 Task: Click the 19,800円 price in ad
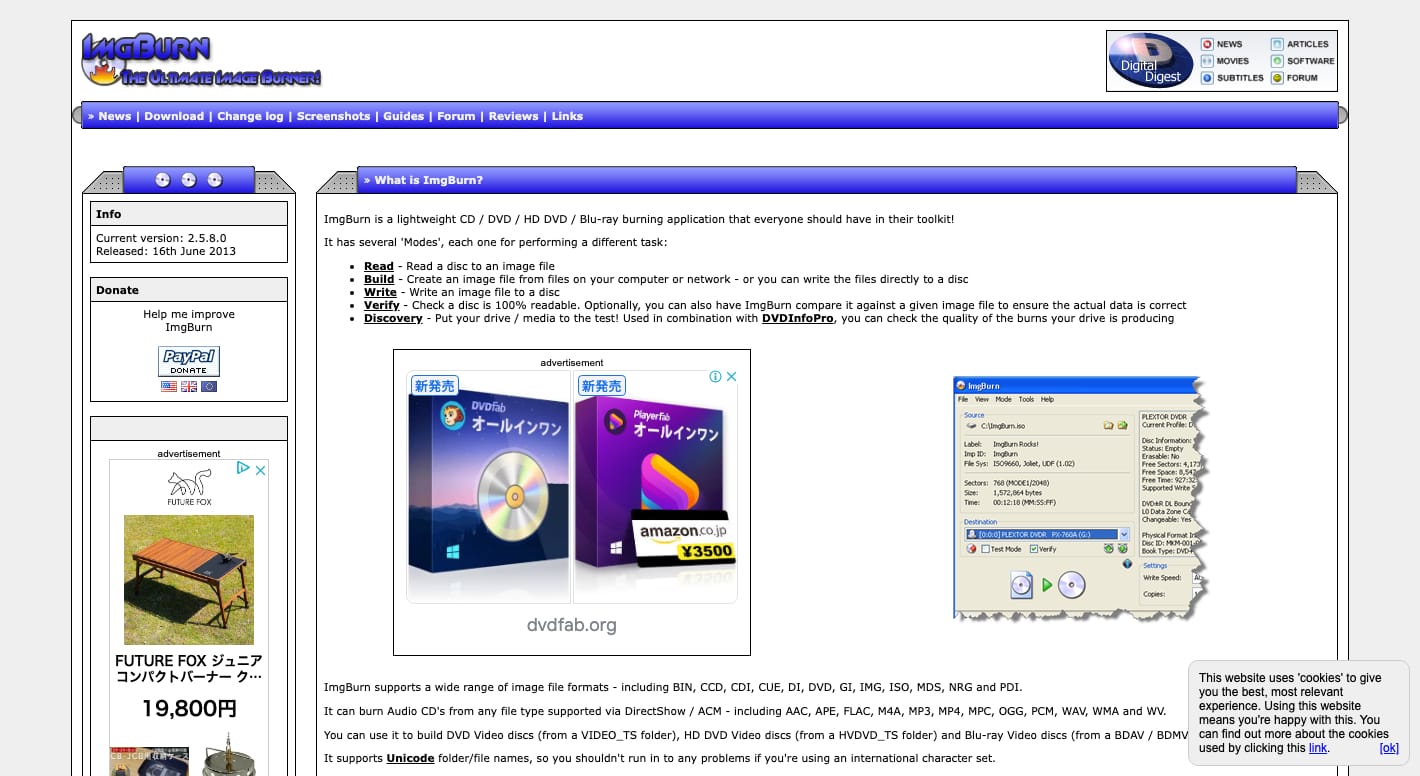click(189, 709)
